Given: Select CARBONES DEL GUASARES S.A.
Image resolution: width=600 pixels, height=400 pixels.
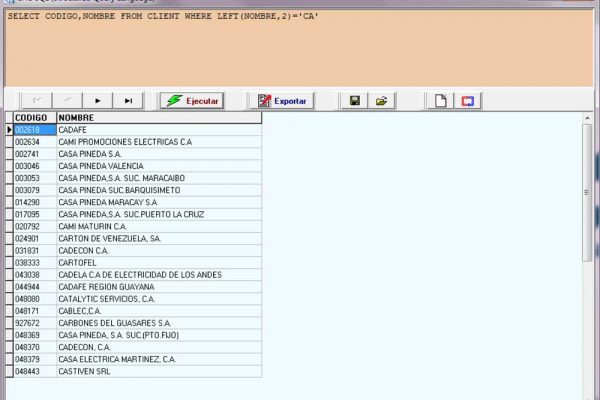Looking at the screenshot, I should [x=159, y=323].
